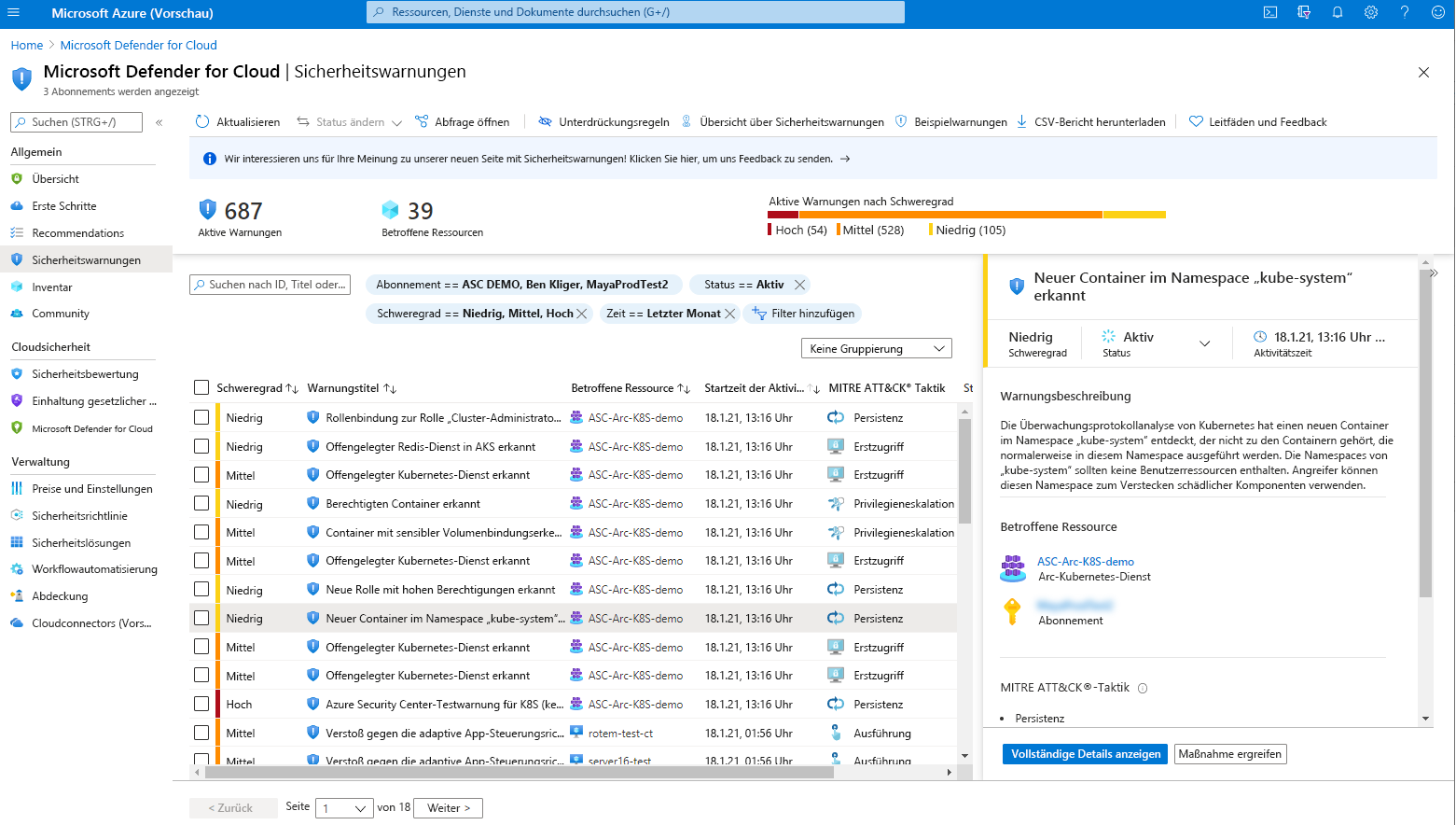Open the notifications bell

[1338, 12]
